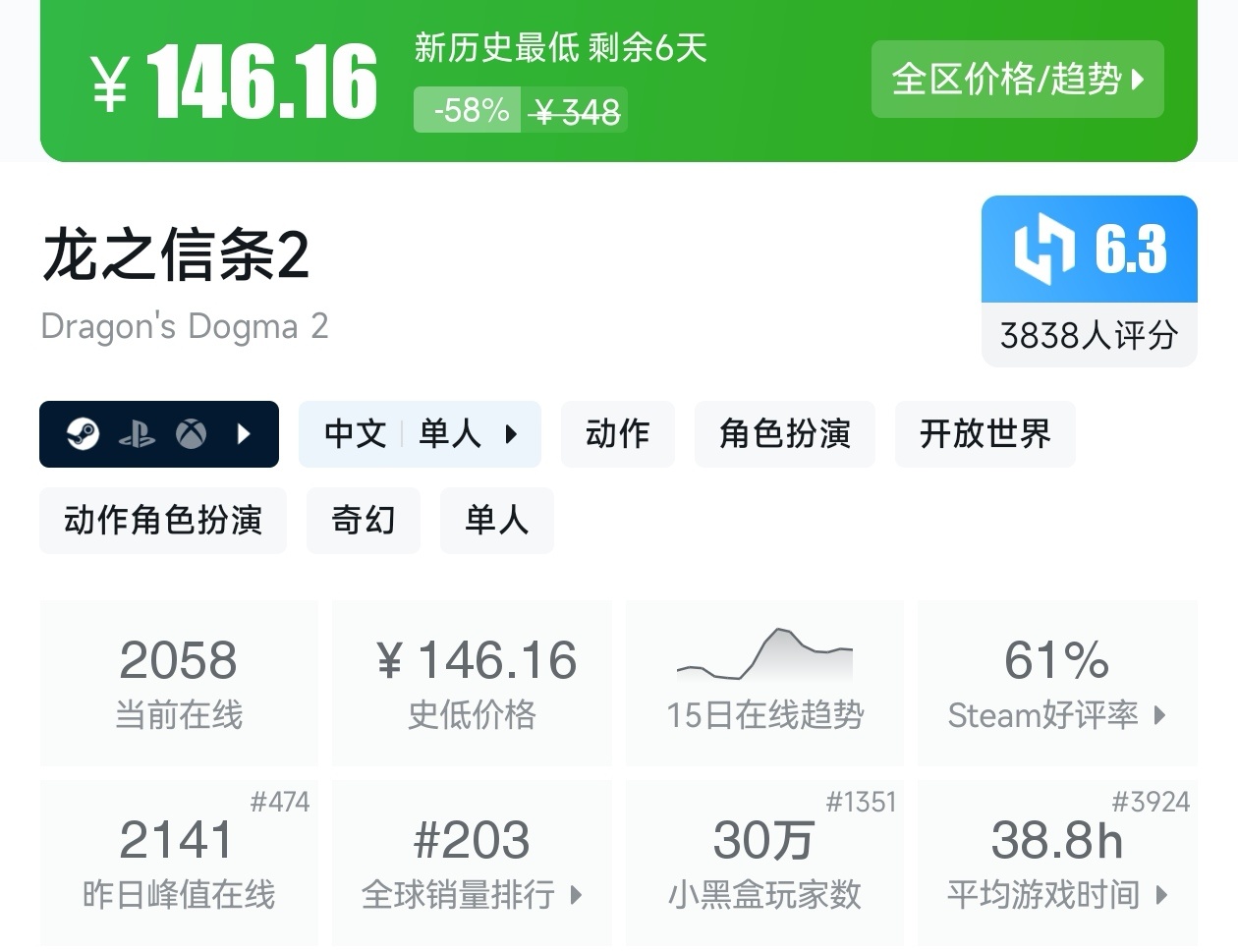Click the 龙之信条2 game title
1238x952 pixels.
tap(176, 253)
